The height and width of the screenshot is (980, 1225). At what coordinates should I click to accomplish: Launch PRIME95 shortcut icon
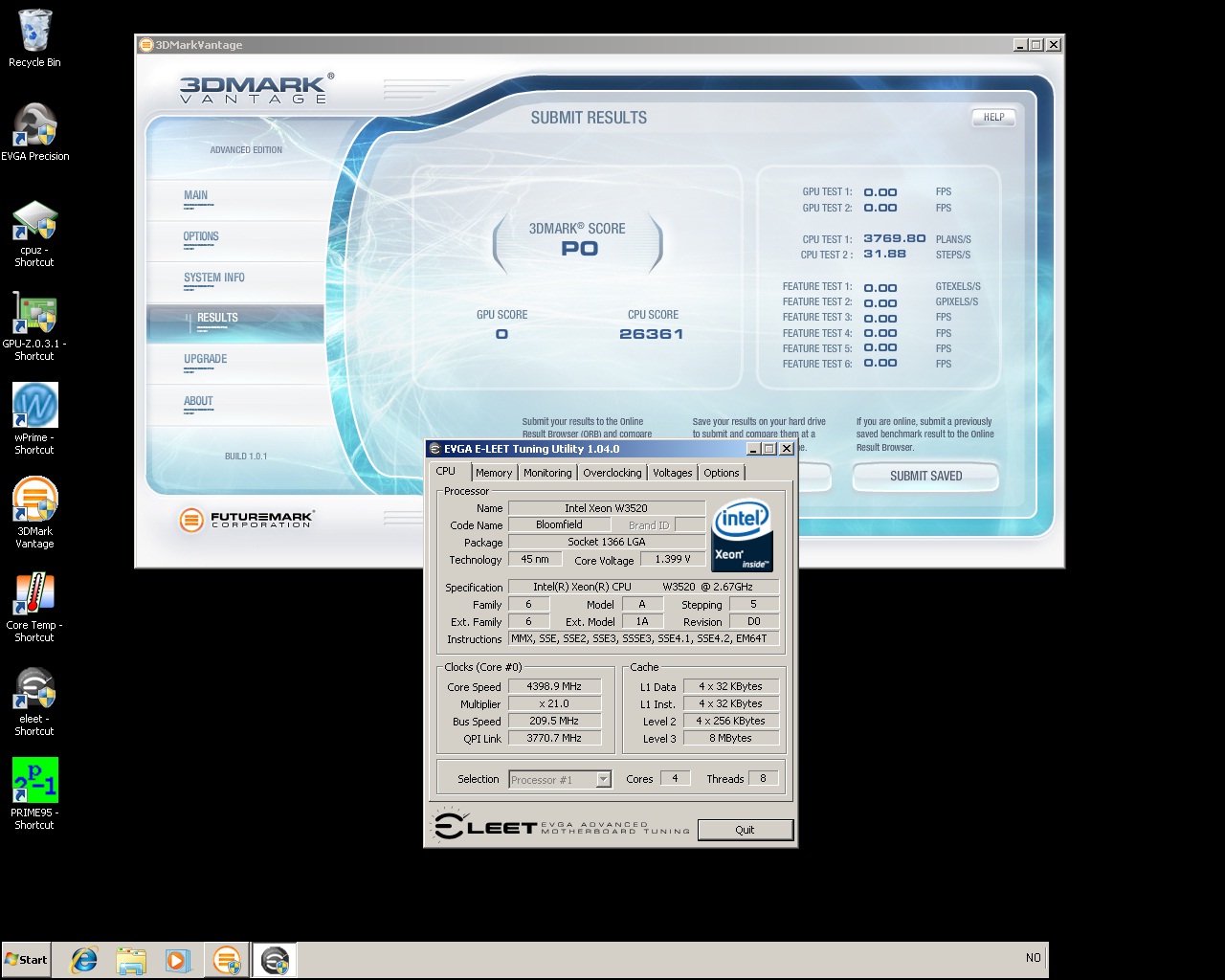click(34, 793)
